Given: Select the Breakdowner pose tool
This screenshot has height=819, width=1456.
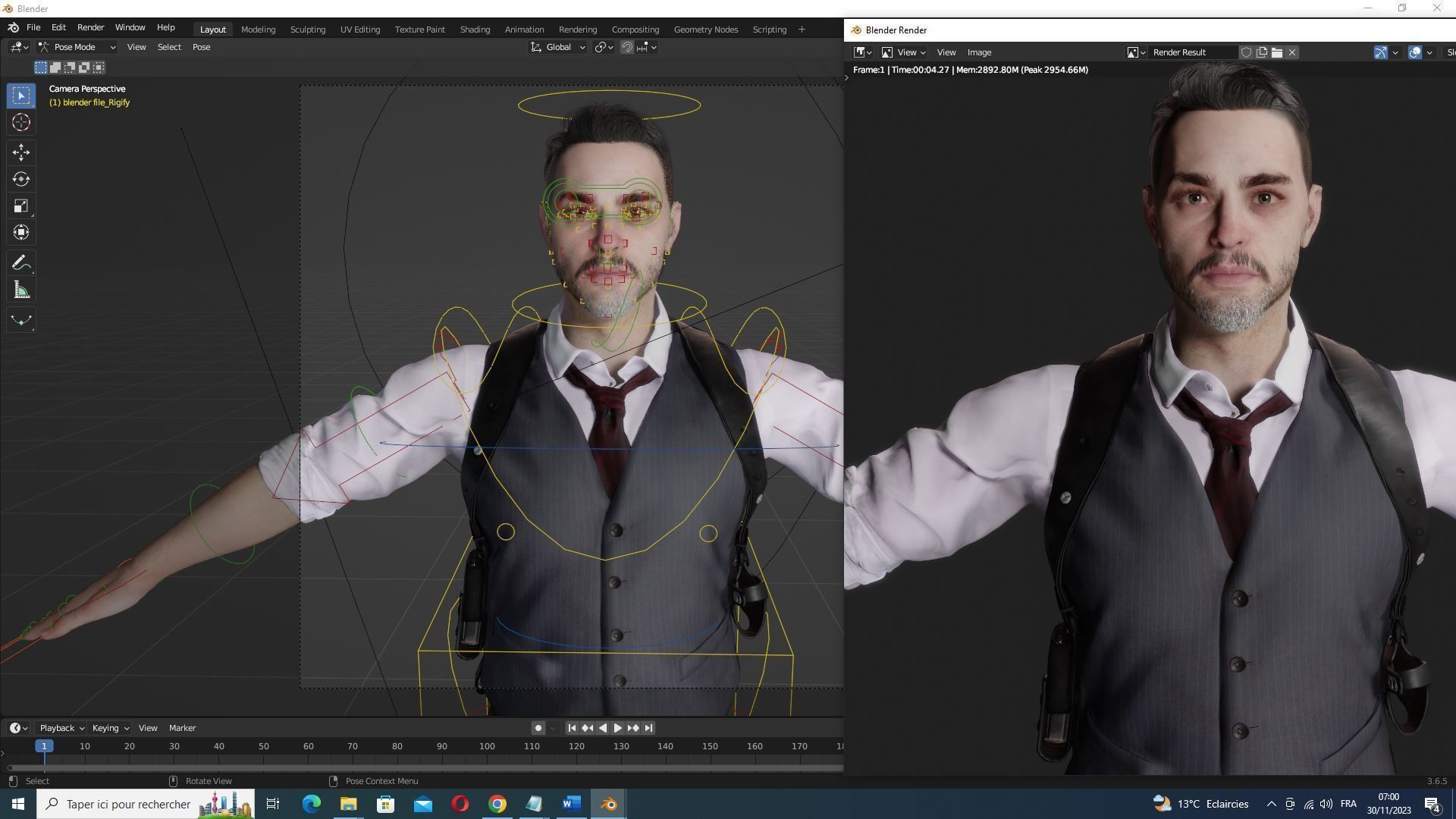Looking at the screenshot, I should click(21, 320).
